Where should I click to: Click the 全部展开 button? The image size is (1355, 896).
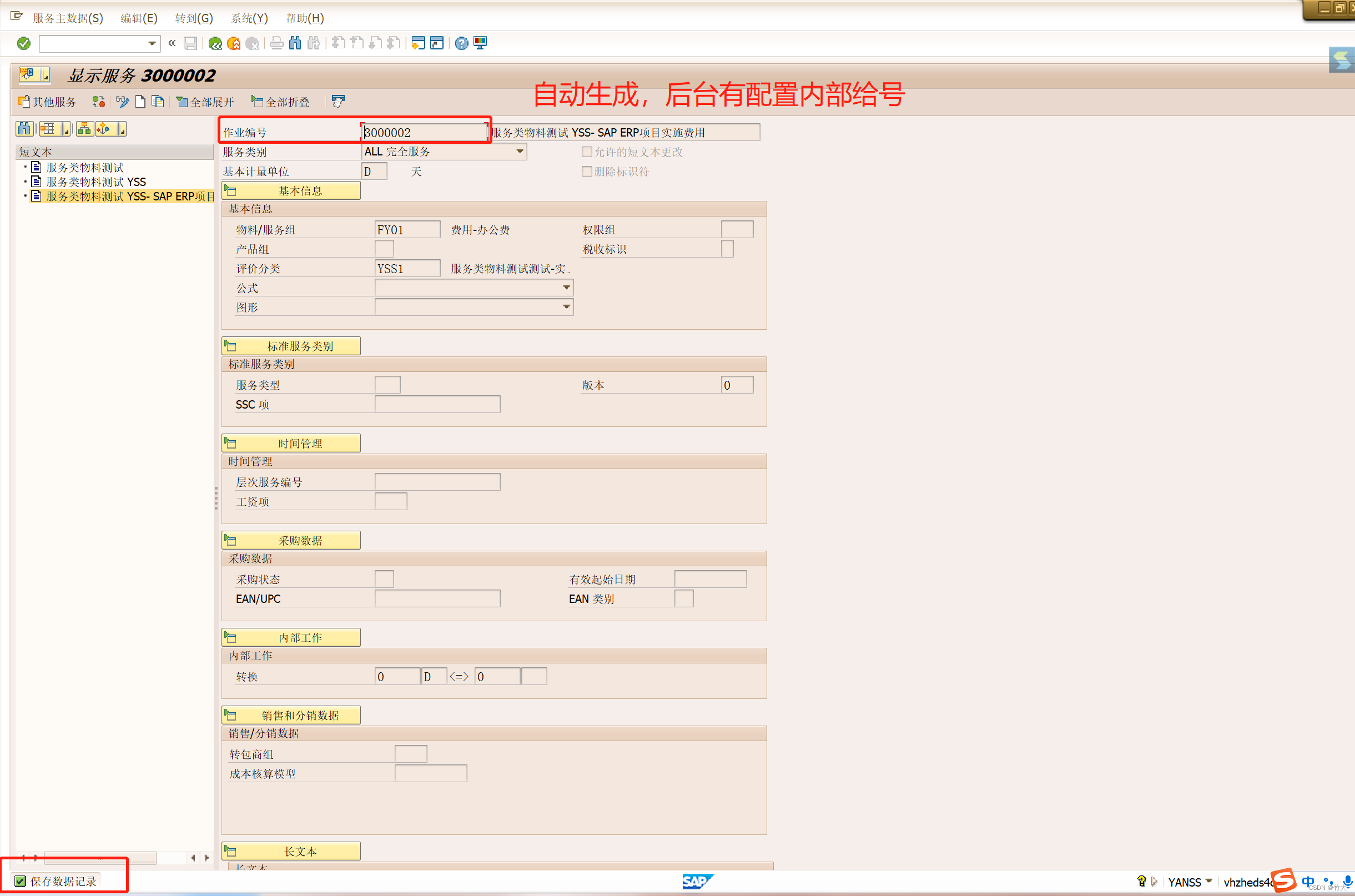click(205, 102)
